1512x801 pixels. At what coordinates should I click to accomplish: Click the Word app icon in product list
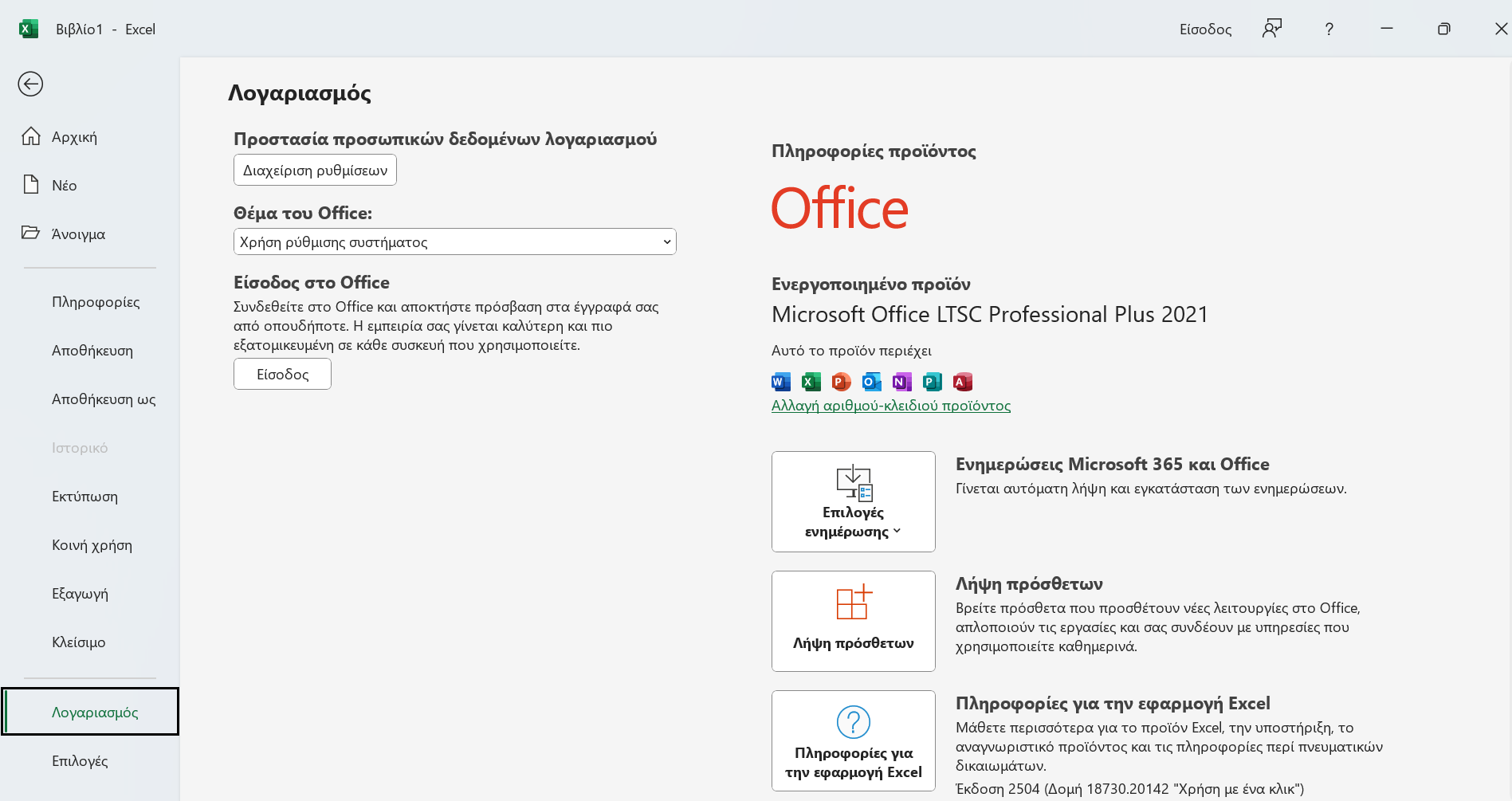pos(781,382)
